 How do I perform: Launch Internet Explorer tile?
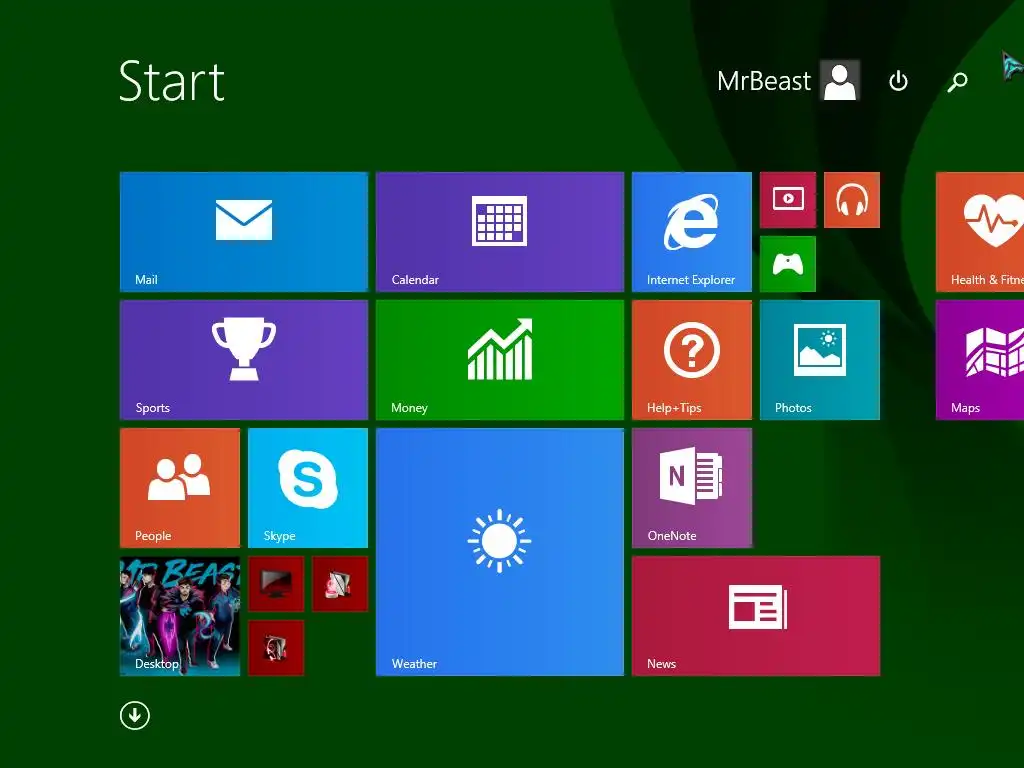pyautogui.click(x=692, y=231)
